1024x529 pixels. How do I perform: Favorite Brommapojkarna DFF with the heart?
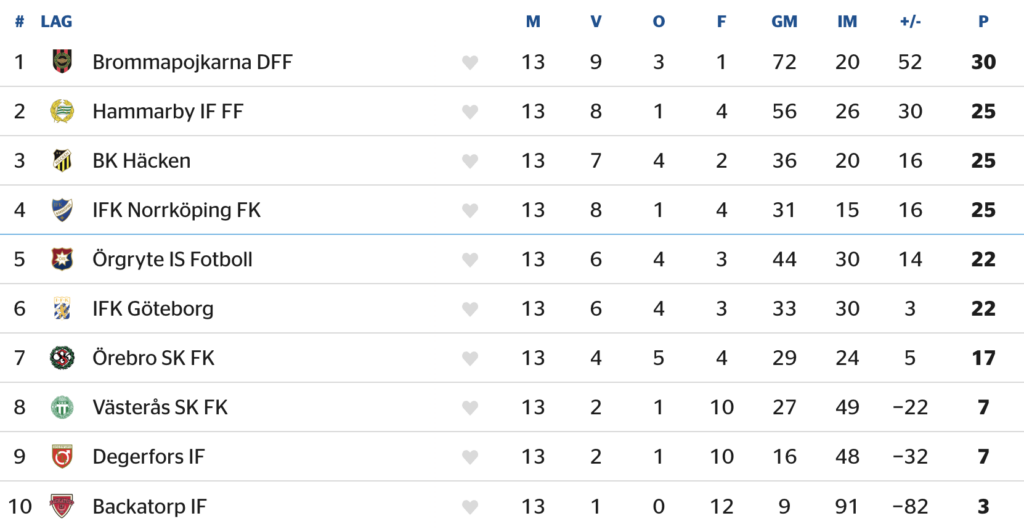(470, 63)
